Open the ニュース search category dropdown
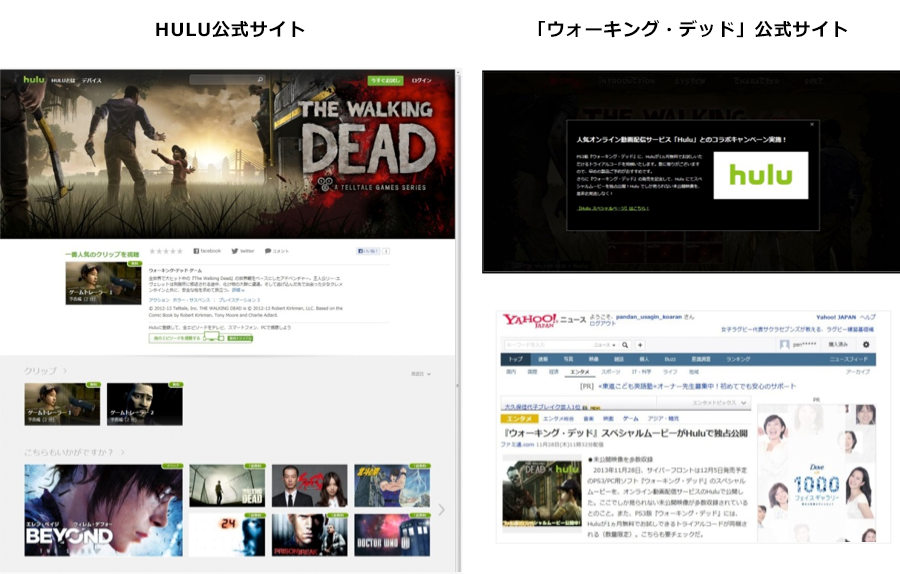The width and height of the screenshot is (900, 574). [604, 345]
